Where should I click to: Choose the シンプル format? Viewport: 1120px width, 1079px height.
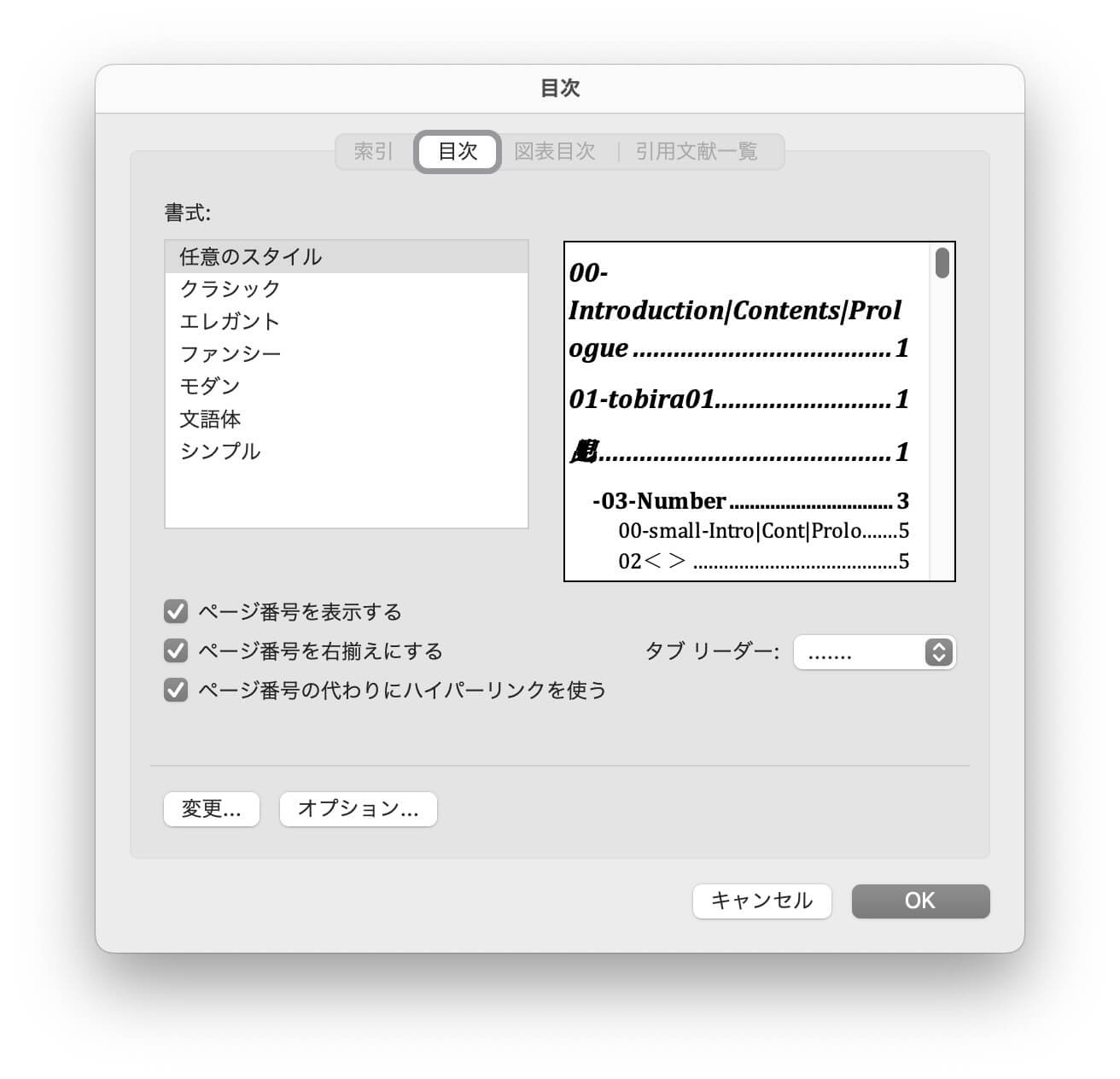[220, 452]
